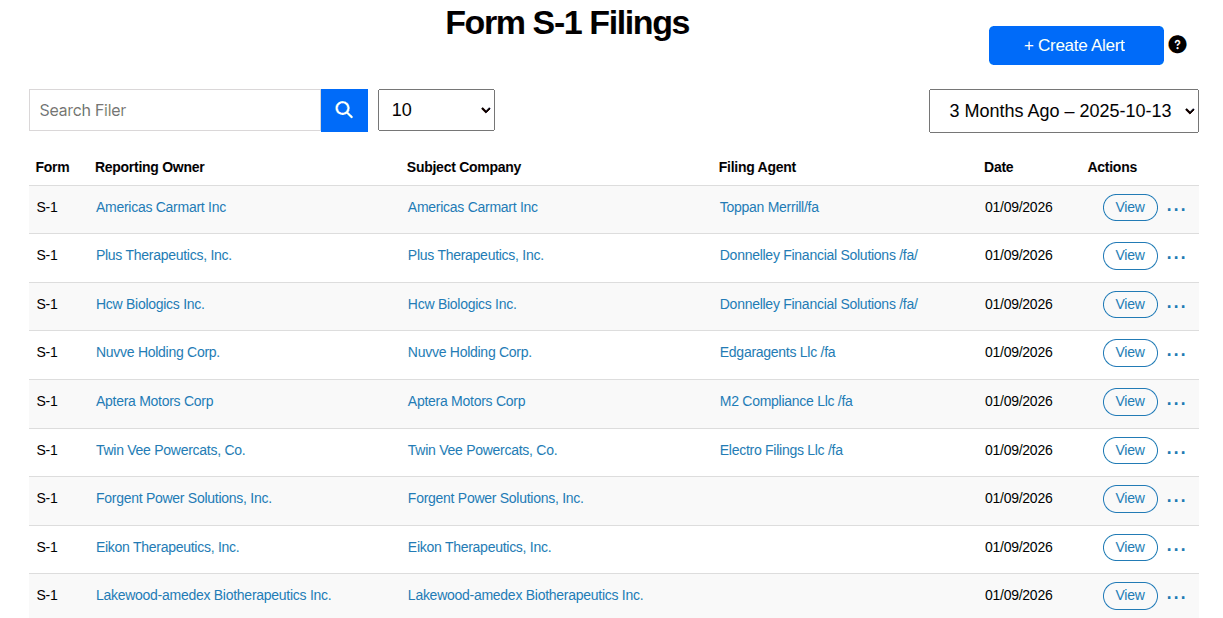The height and width of the screenshot is (618, 1223).
Task: Open Aptera Motors Corp reporting owner link
Action: coord(155,401)
